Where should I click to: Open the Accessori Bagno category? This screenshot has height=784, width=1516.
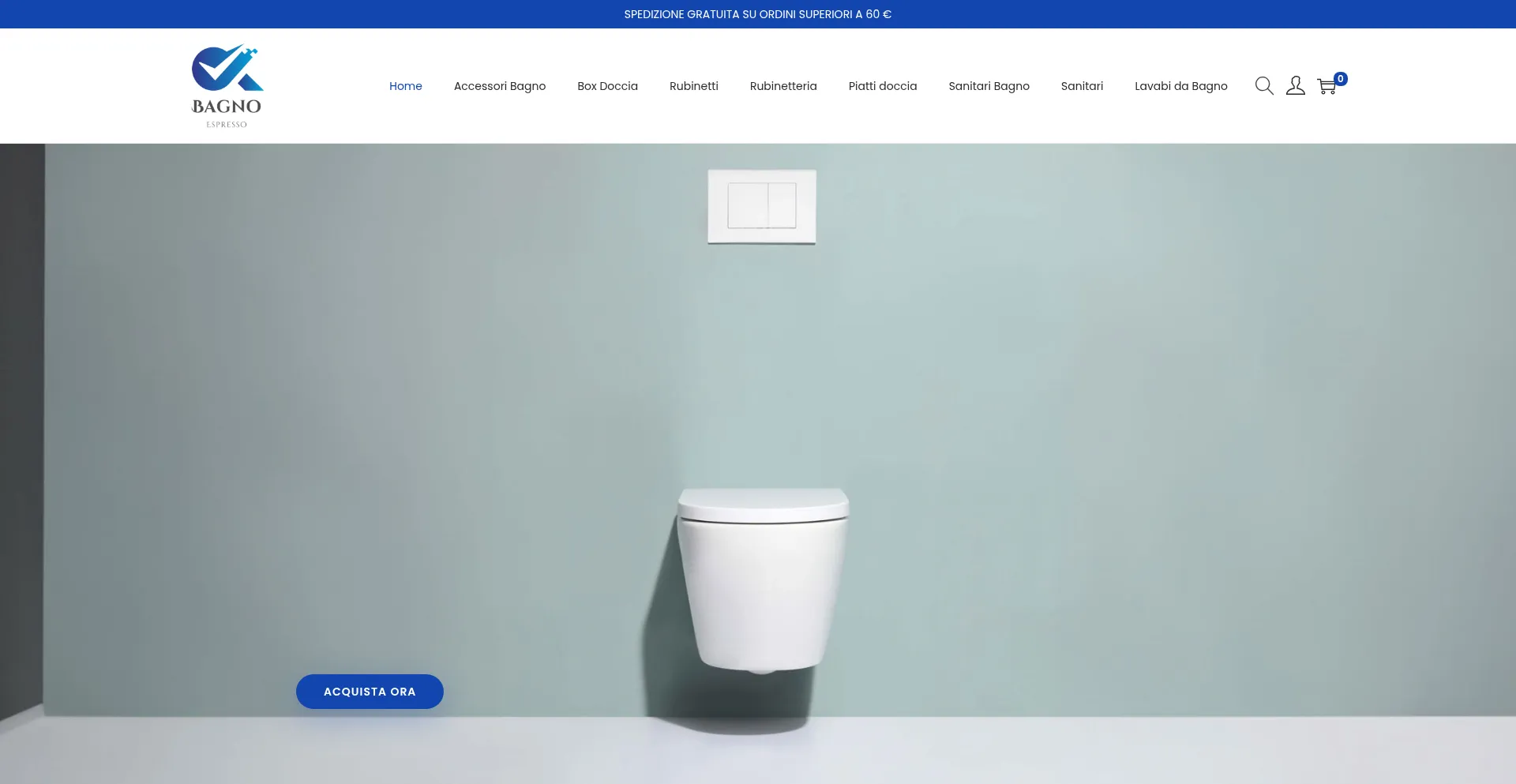click(x=499, y=86)
